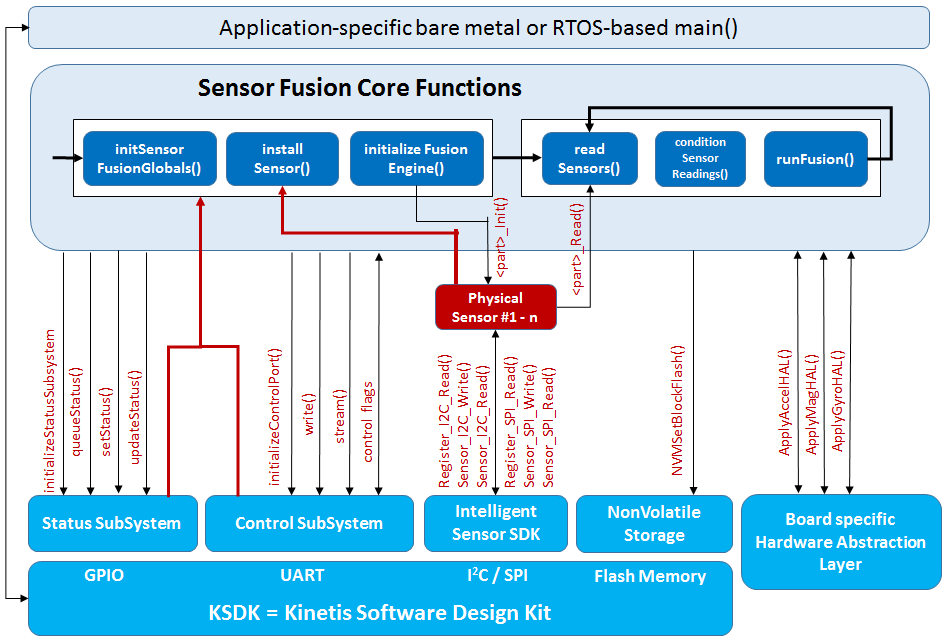Click the NonVolatile Storage block

click(x=654, y=523)
